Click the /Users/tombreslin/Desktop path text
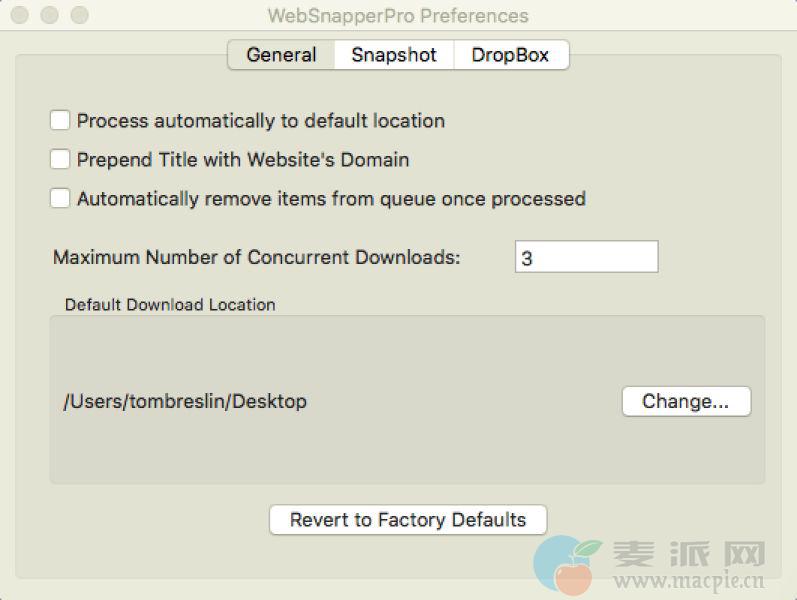797x600 pixels. [x=185, y=402]
